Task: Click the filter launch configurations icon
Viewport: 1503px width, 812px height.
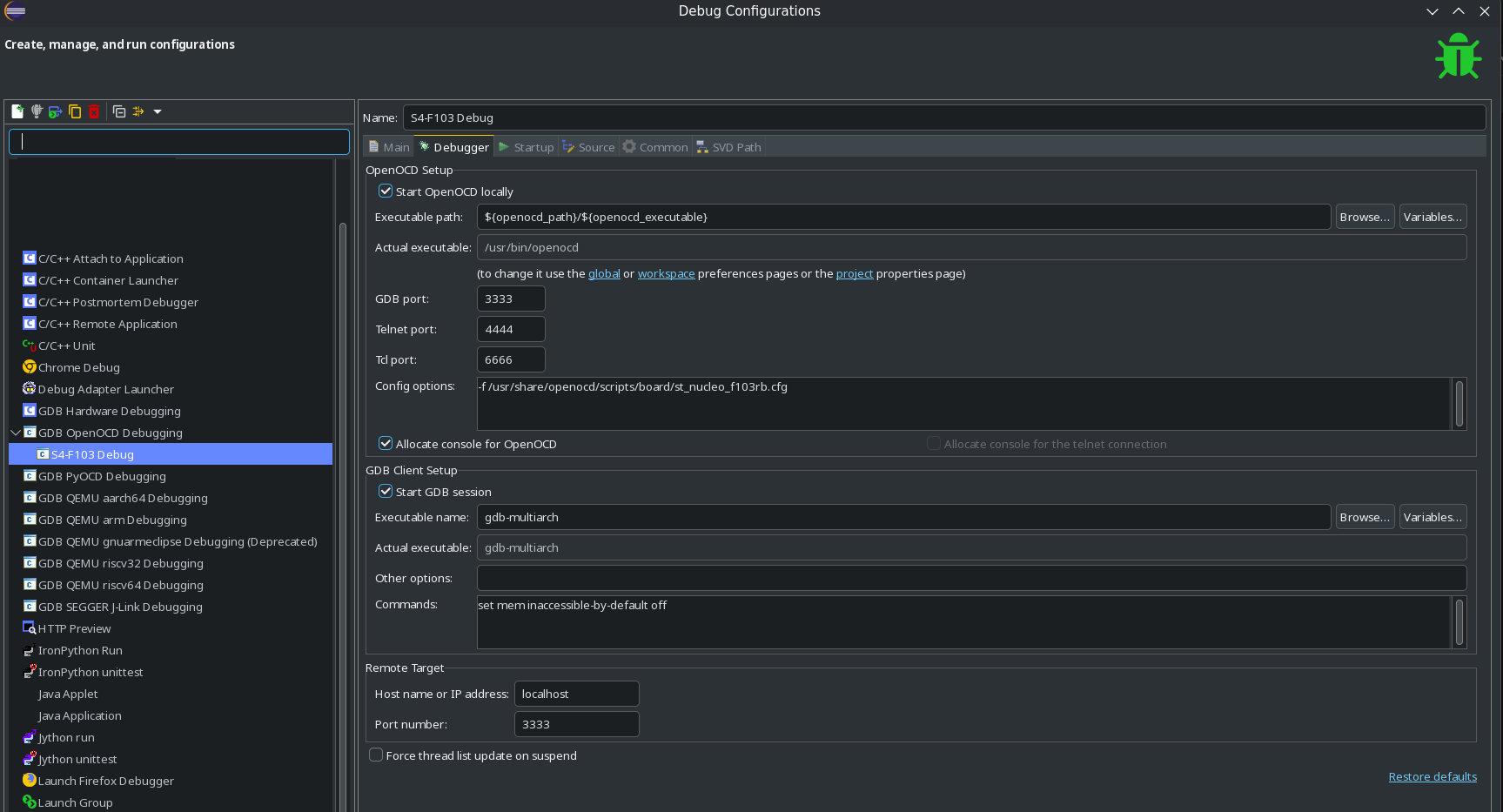Action: tap(138, 111)
